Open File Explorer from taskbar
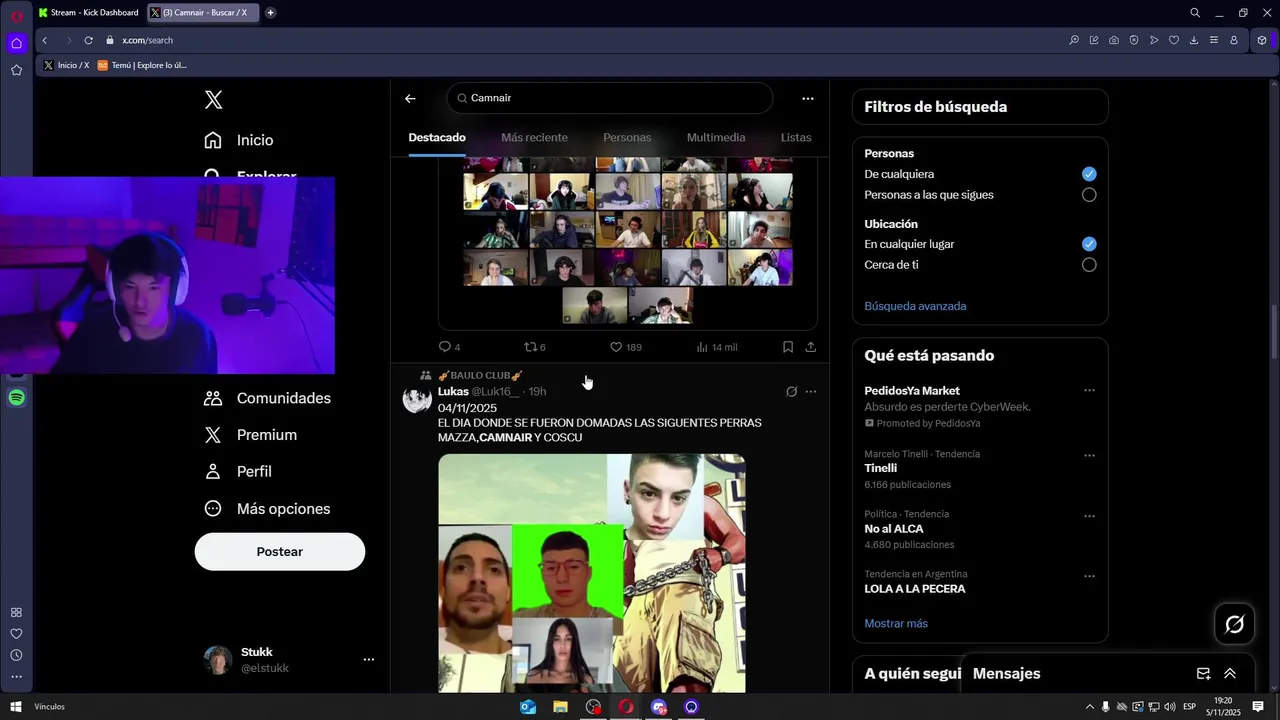The width and height of the screenshot is (1280, 720). point(561,707)
